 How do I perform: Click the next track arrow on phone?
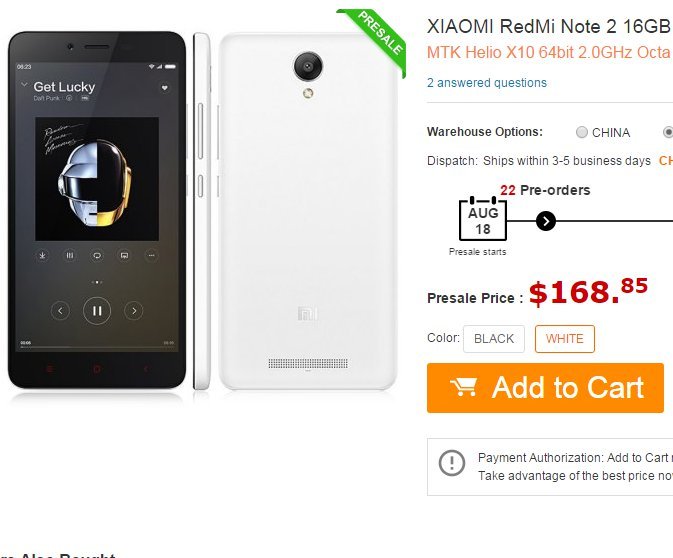tap(133, 311)
